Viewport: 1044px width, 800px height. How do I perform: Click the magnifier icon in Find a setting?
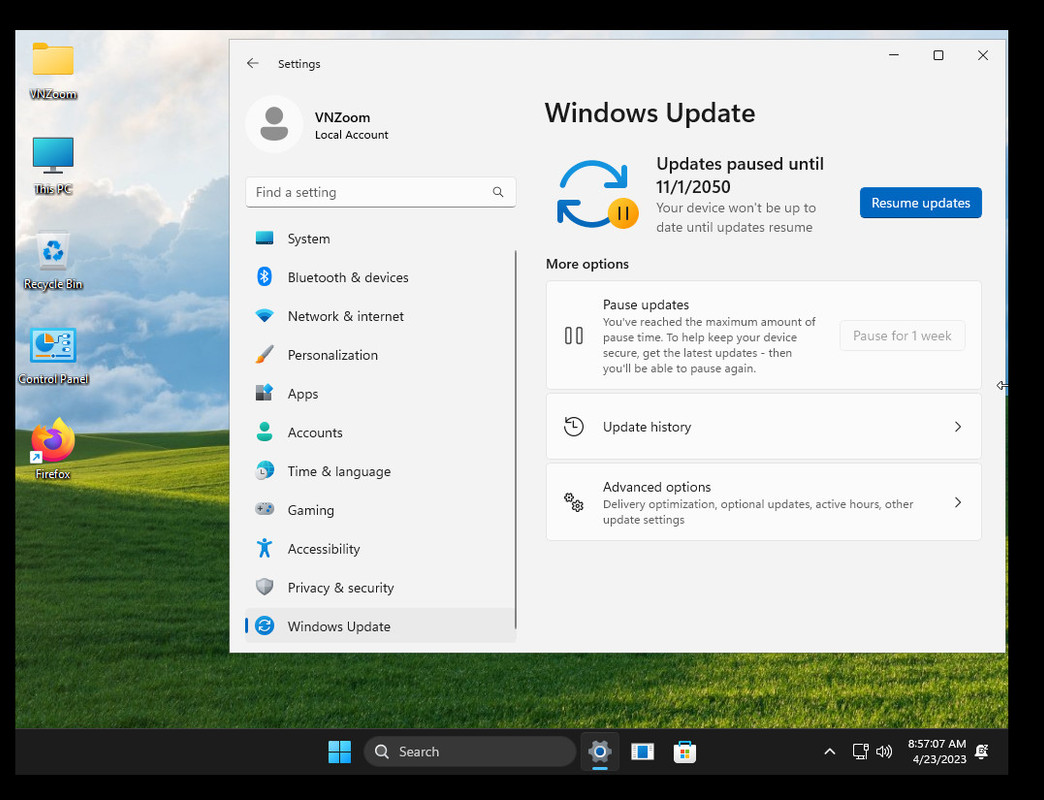[x=497, y=192]
